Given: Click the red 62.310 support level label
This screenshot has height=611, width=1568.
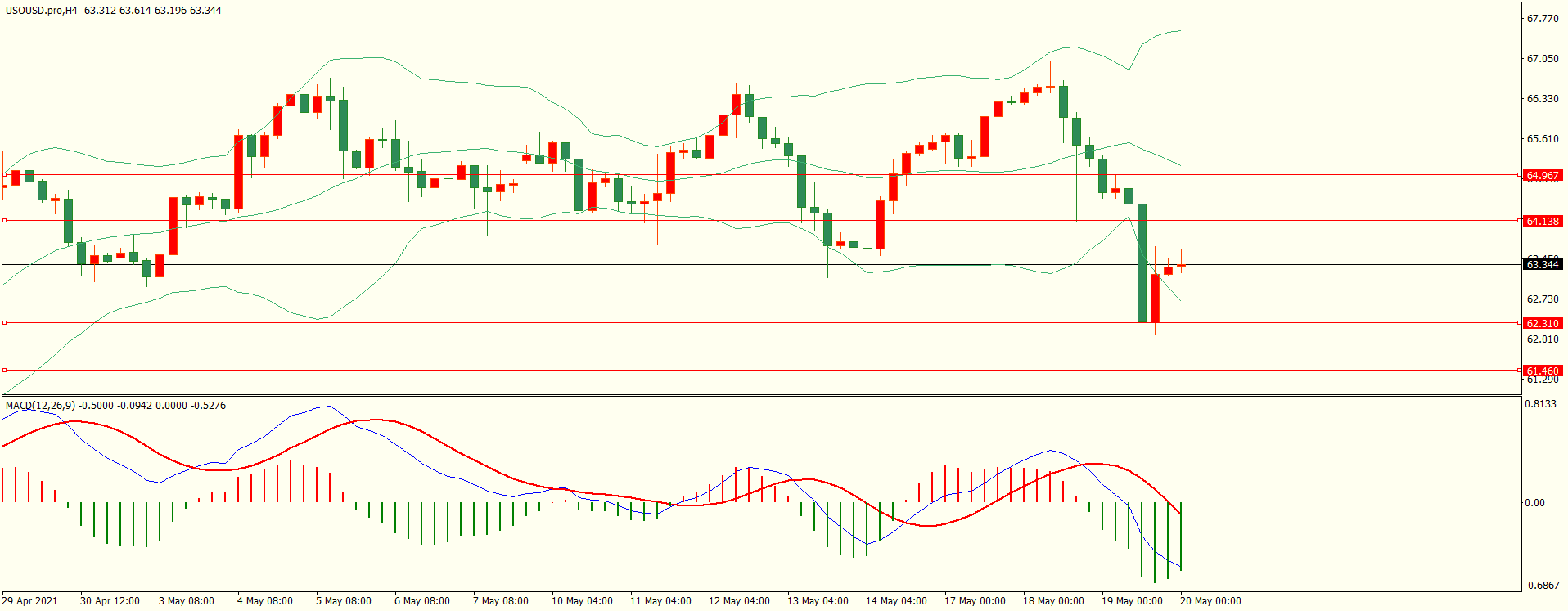Looking at the screenshot, I should coord(1543,323).
